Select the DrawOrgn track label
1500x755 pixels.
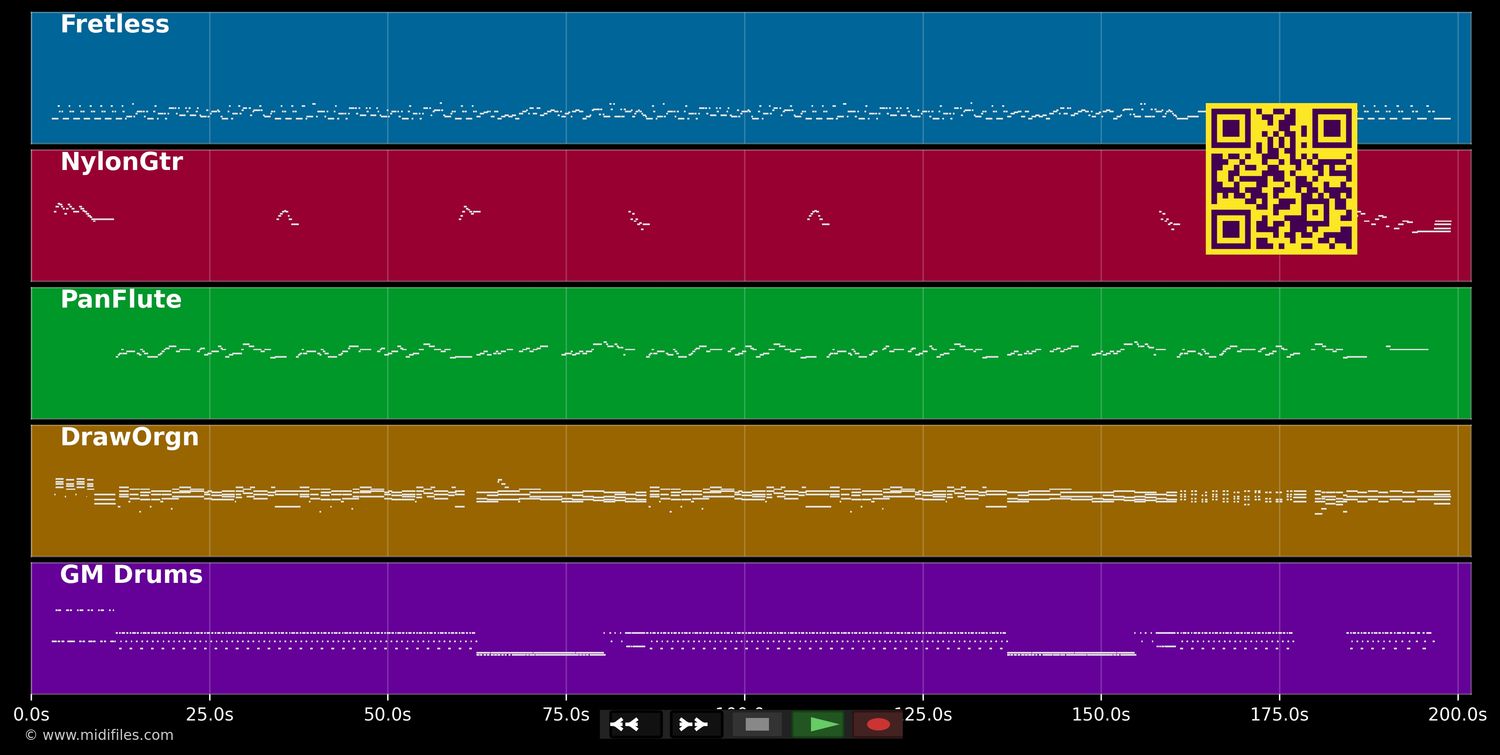click(x=130, y=438)
